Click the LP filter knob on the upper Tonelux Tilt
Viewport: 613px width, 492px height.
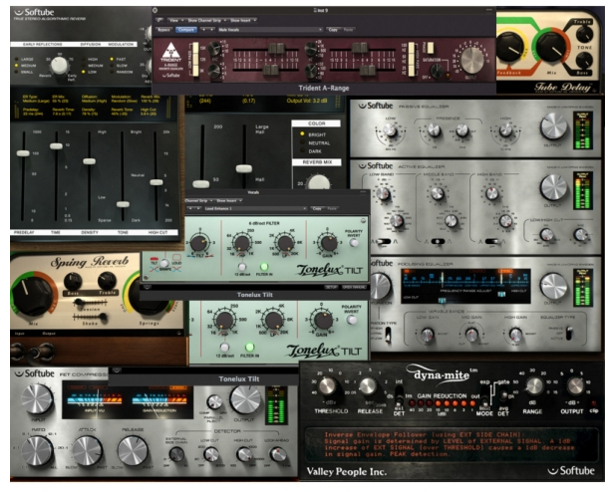coord(285,243)
